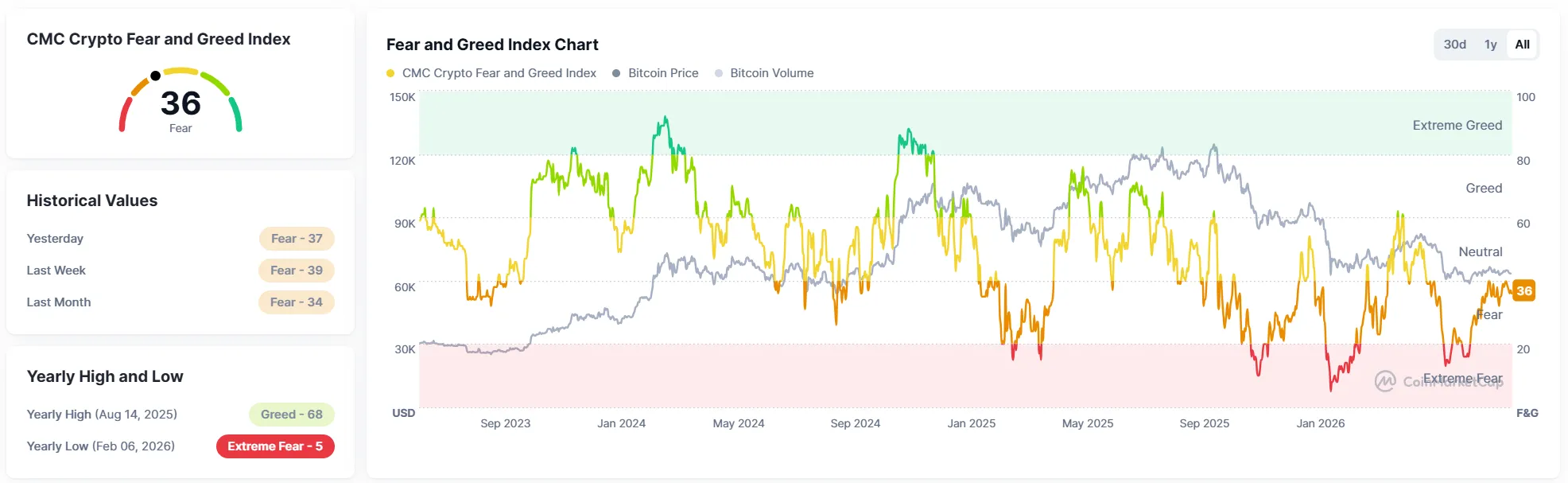Viewport: 1568px width, 483px height.
Task: Toggle CMC Crypto Fear and Greed Index legend
Action: point(491,73)
